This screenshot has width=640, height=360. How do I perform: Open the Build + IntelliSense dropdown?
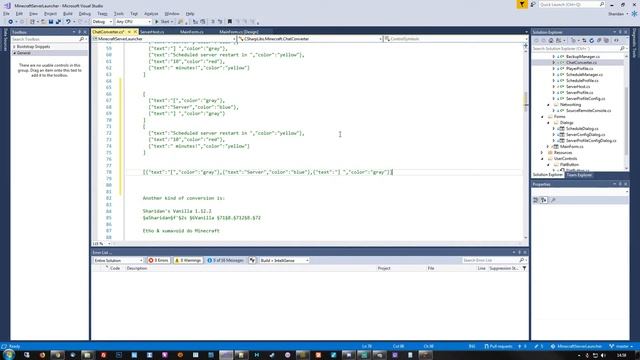pos(284,260)
